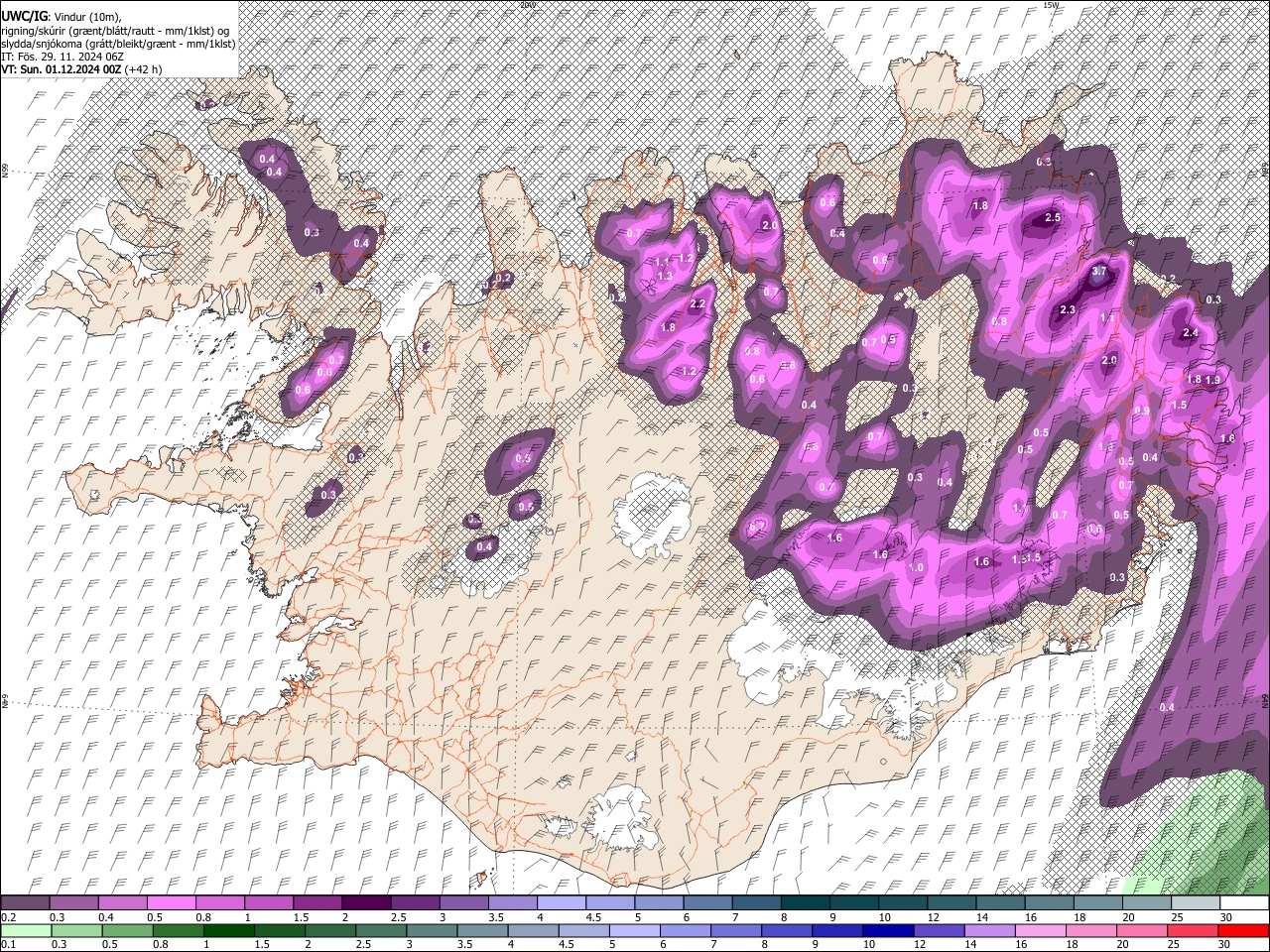Click the 15W longitude label
The height and width of the screenshot is (952, 1270).
coord(1051,5)
